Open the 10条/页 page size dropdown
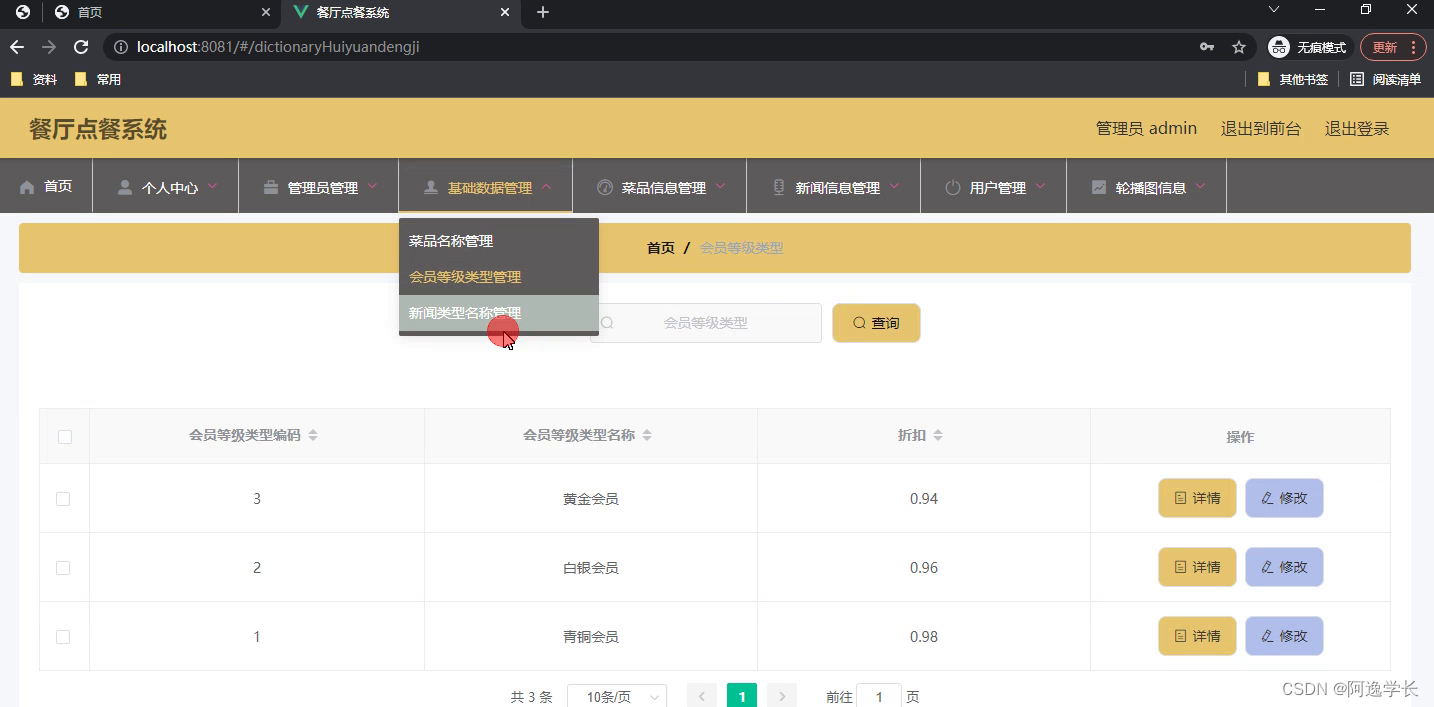 pyautogui.click(x=617, y=697)
